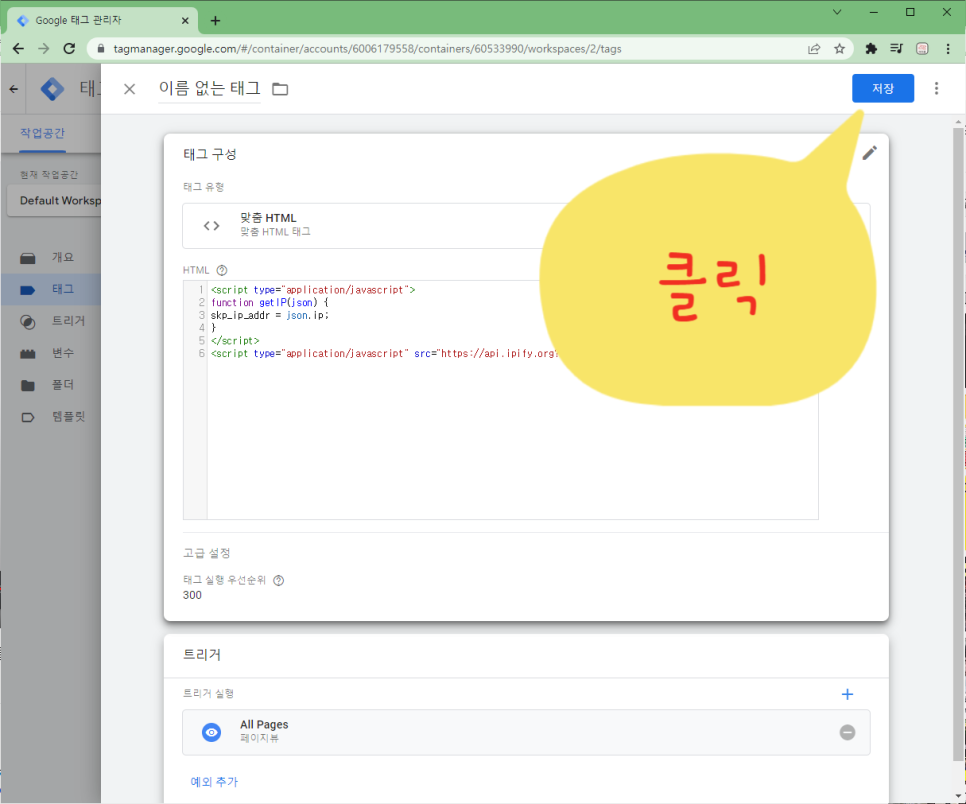Open the folder icon beside the tag name
The height and width of the screenshot is (804, 966).
(x=280, y=89)
